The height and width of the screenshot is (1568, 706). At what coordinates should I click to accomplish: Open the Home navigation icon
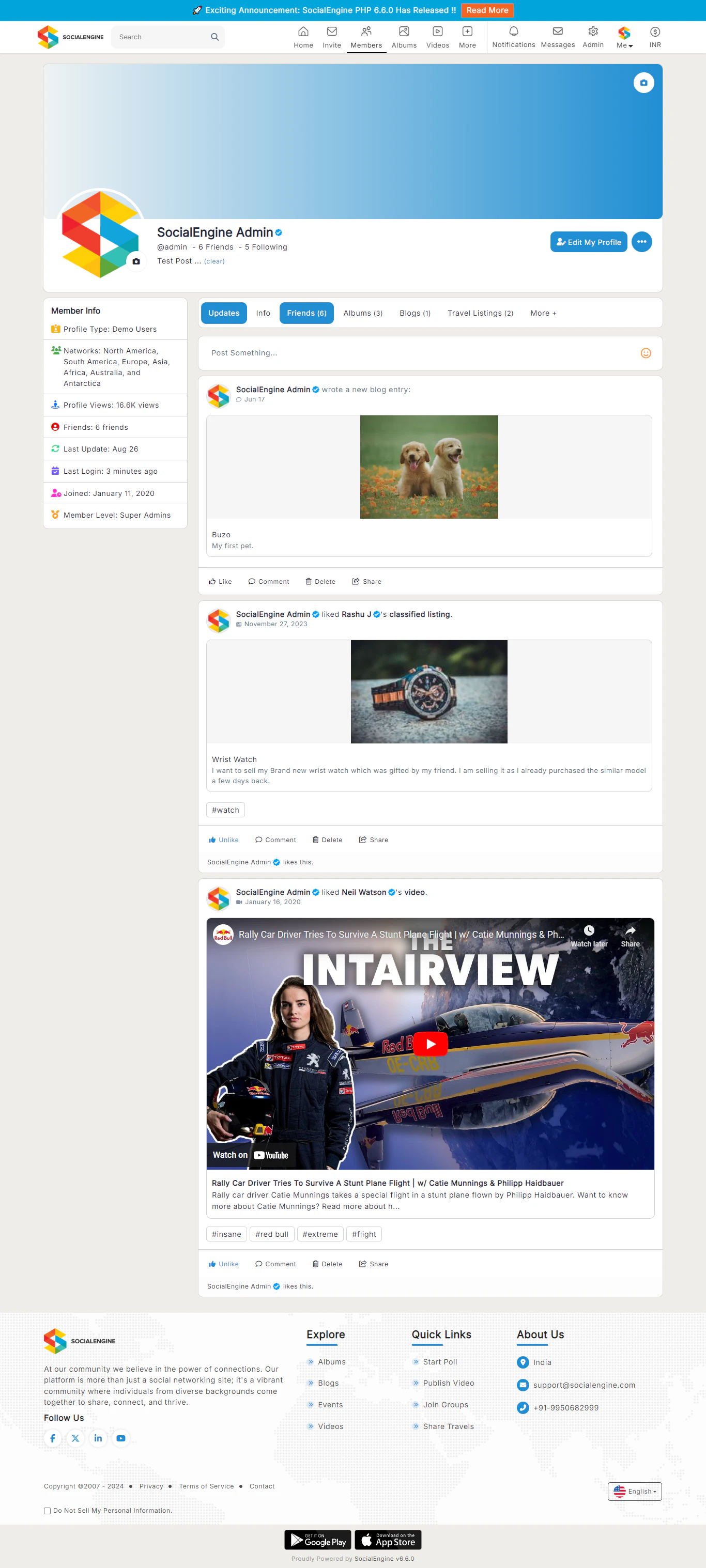point(303,37)
